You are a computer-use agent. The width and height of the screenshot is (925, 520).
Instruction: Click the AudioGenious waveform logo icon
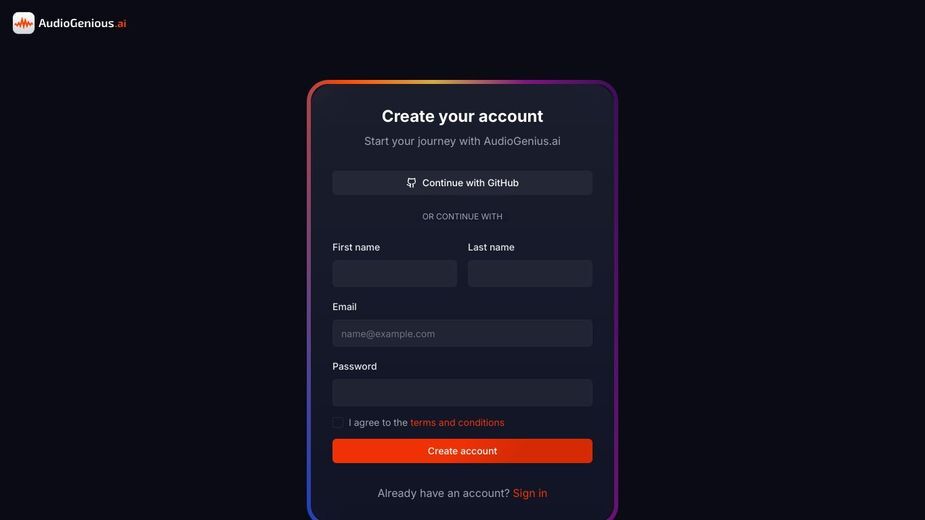pyautogui.click(x=24, y=23)
